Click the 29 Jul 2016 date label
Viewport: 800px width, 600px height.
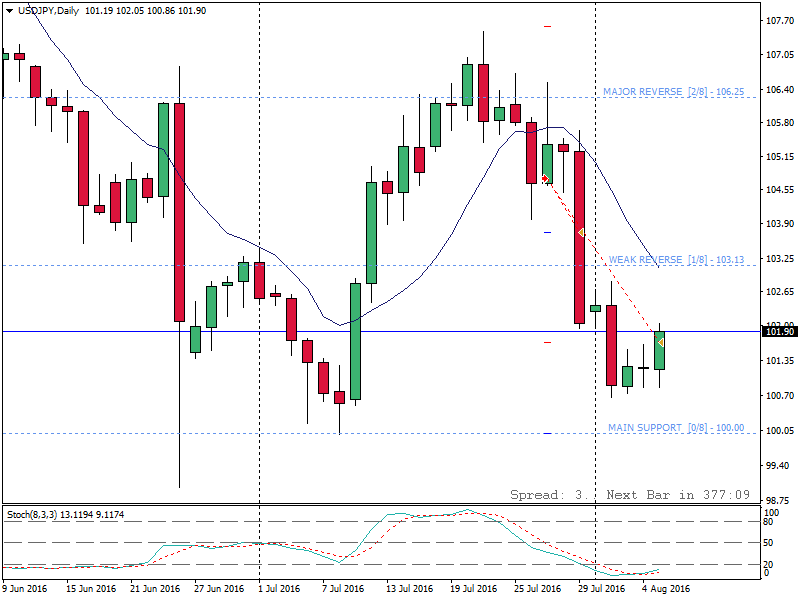click(602, 589)
